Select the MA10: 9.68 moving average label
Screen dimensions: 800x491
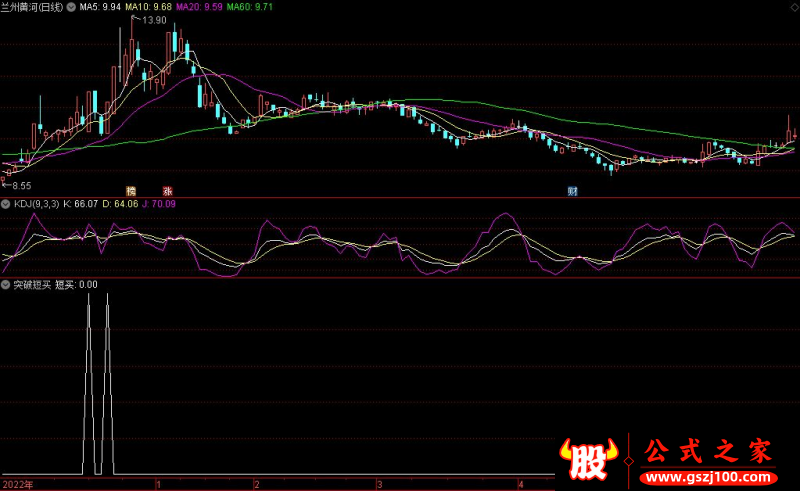coord(148,6)
